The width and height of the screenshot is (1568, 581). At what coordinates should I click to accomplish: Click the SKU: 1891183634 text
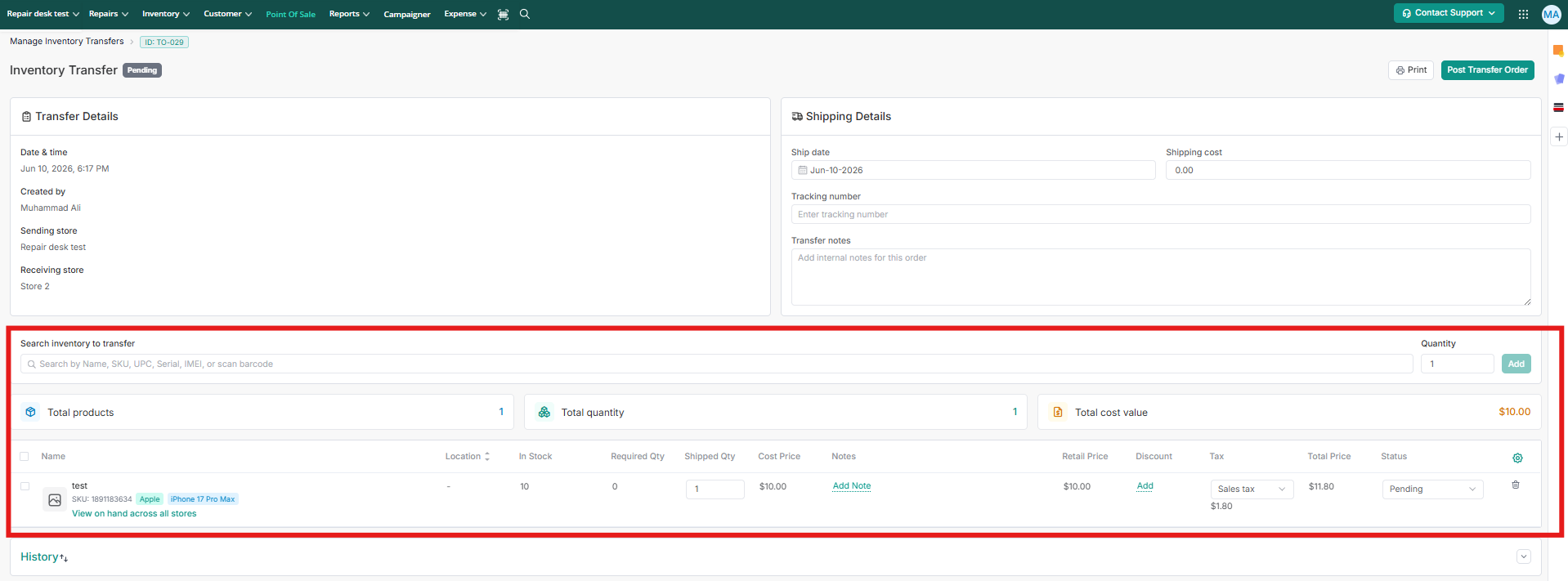101,499
